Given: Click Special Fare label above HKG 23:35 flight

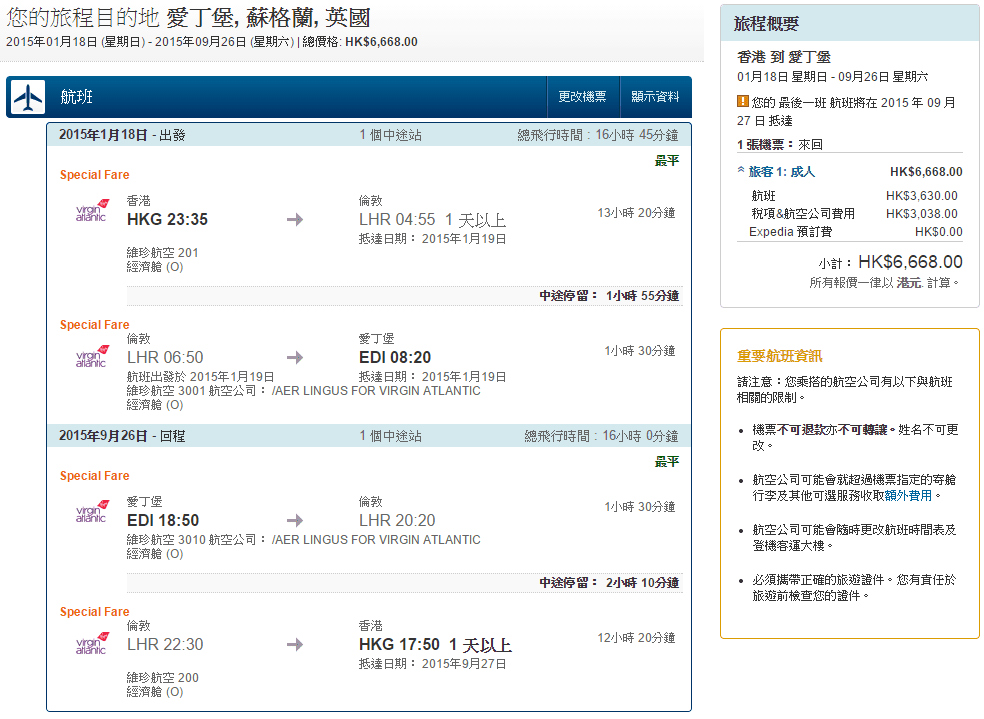Looking at the screenshot, I should point(94,175).
